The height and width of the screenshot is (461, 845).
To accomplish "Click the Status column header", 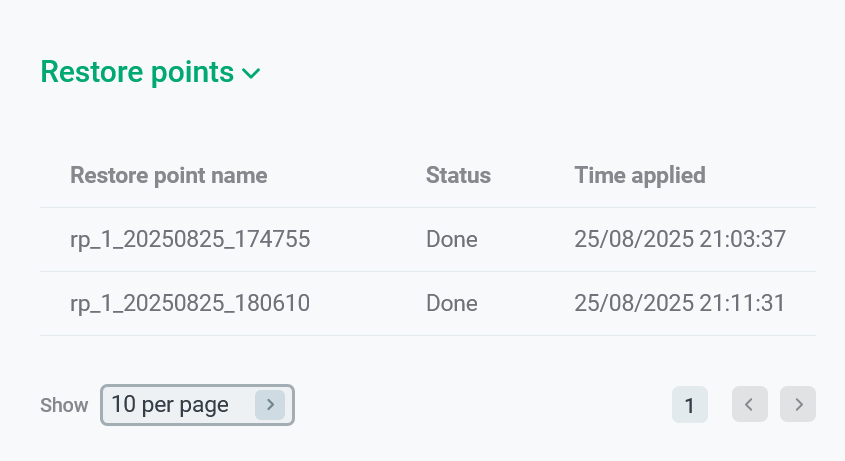I will pos(458,176).
